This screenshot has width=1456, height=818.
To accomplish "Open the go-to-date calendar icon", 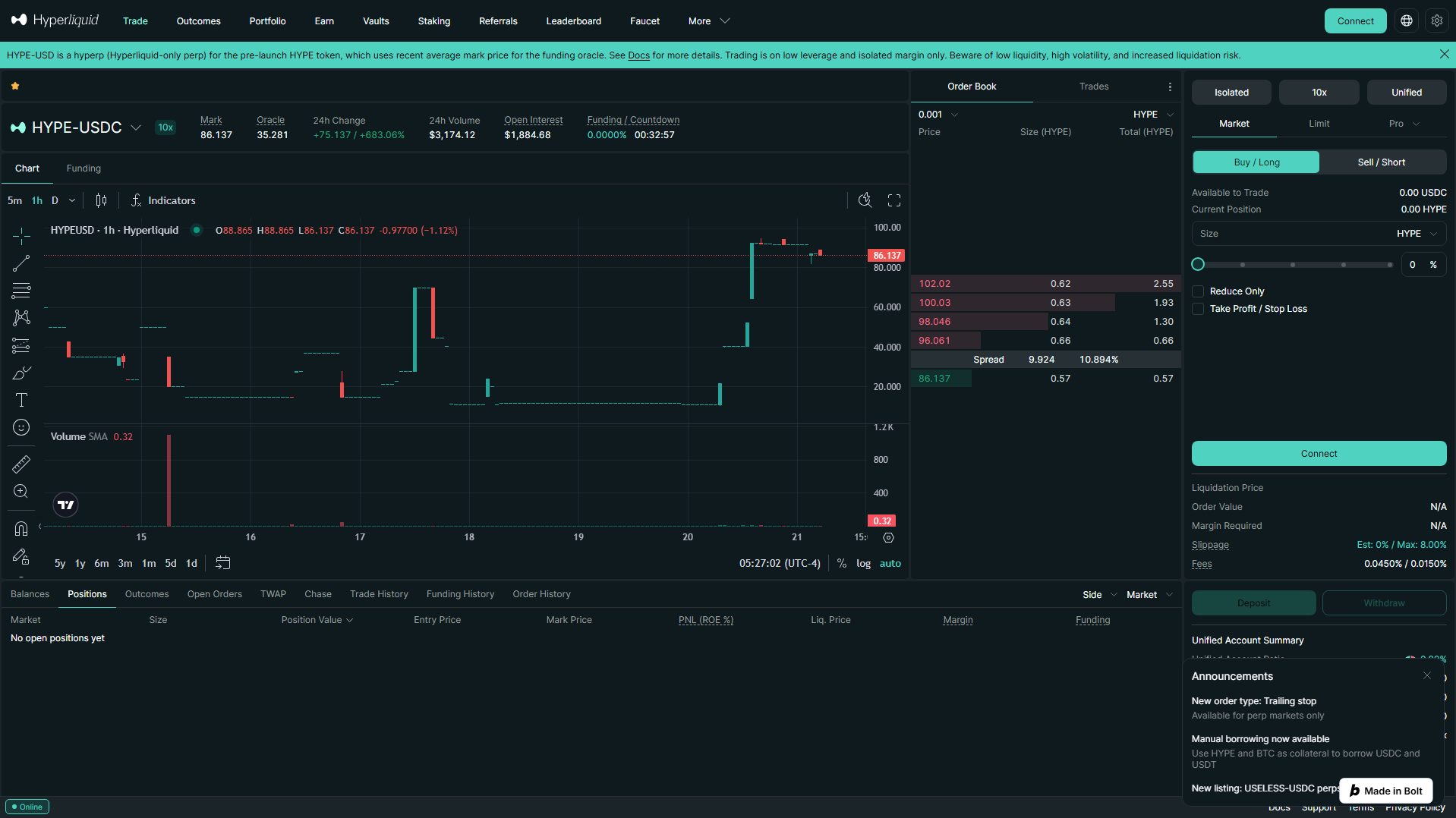I will [x=223, y=563].
